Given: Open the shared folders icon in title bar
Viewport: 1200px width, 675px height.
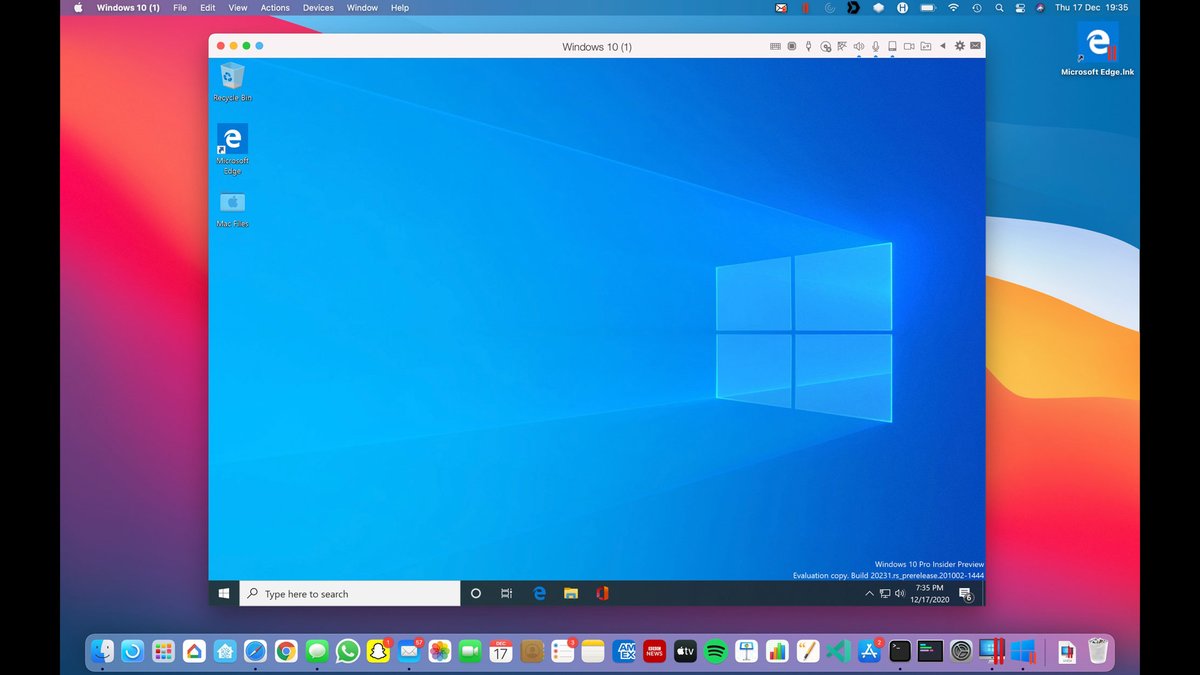Looking at the screenshot, I should click(926, 46).
